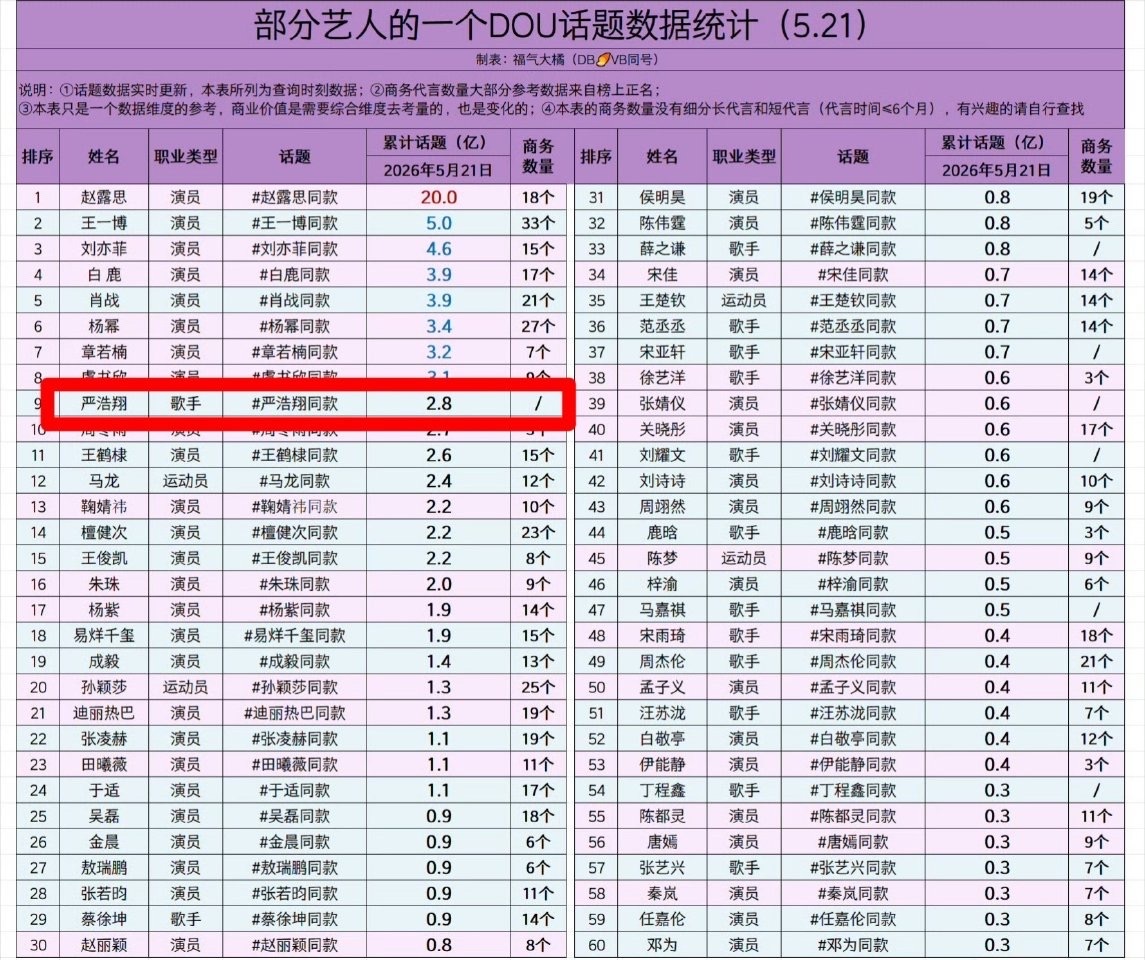Click the name 薛之谦
Viewport: 1145px width, 960px height.
tap(662, 249)
